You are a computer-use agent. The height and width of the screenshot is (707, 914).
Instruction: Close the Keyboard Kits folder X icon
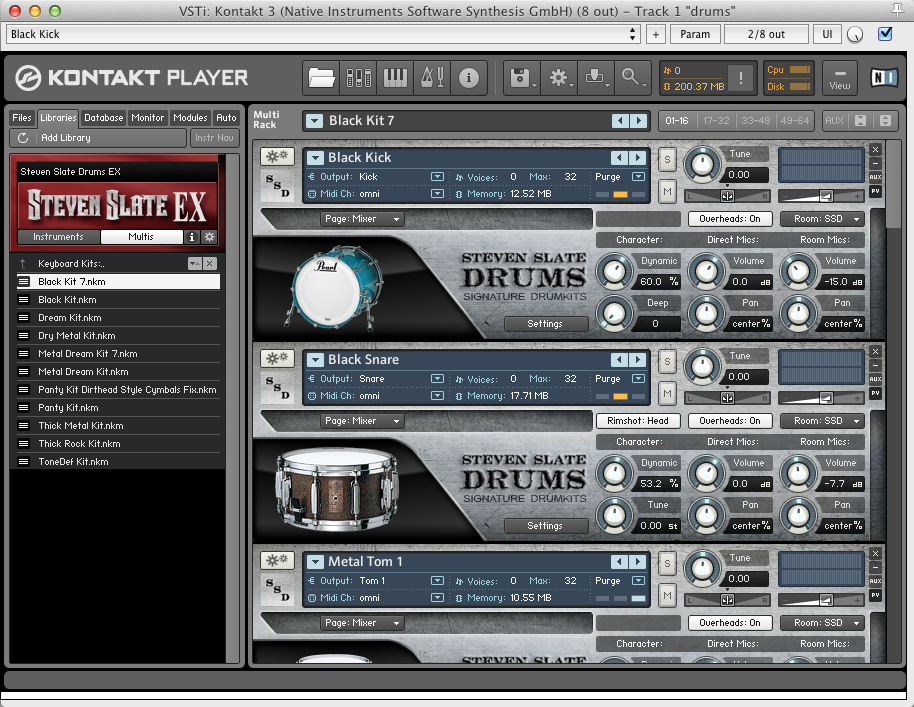point(210,263)
